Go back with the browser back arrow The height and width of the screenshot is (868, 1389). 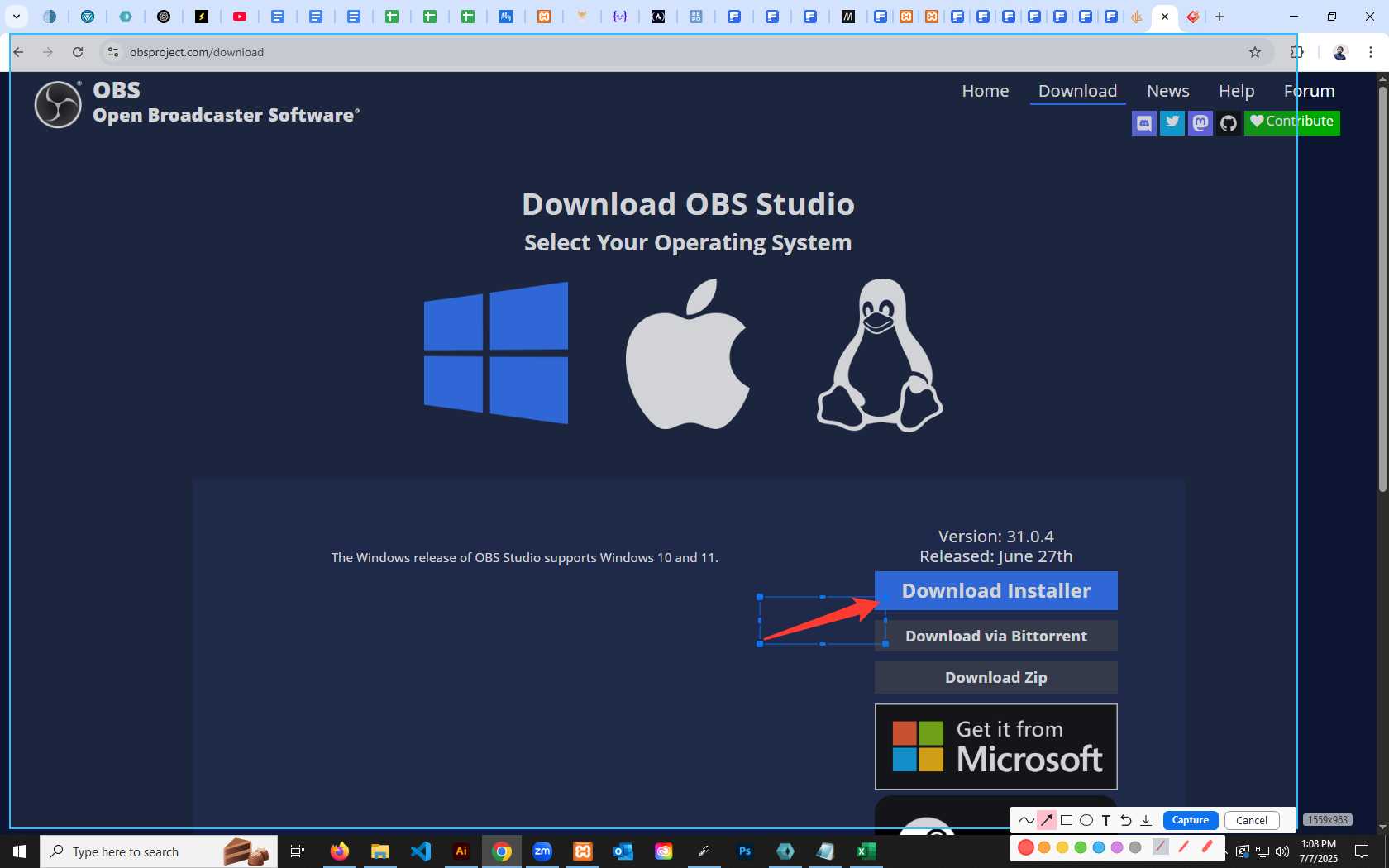(x=18, y=52)
